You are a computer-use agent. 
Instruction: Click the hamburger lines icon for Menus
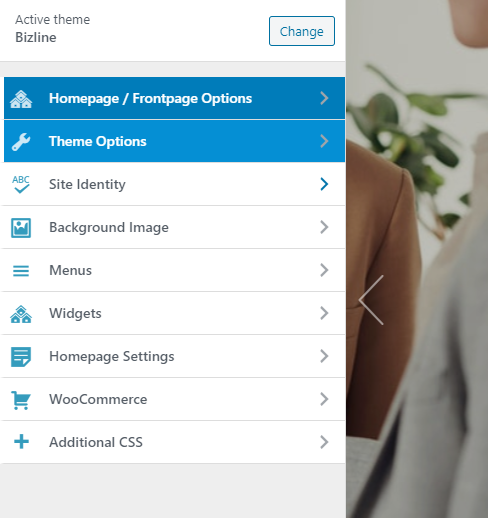coord(21,271)
